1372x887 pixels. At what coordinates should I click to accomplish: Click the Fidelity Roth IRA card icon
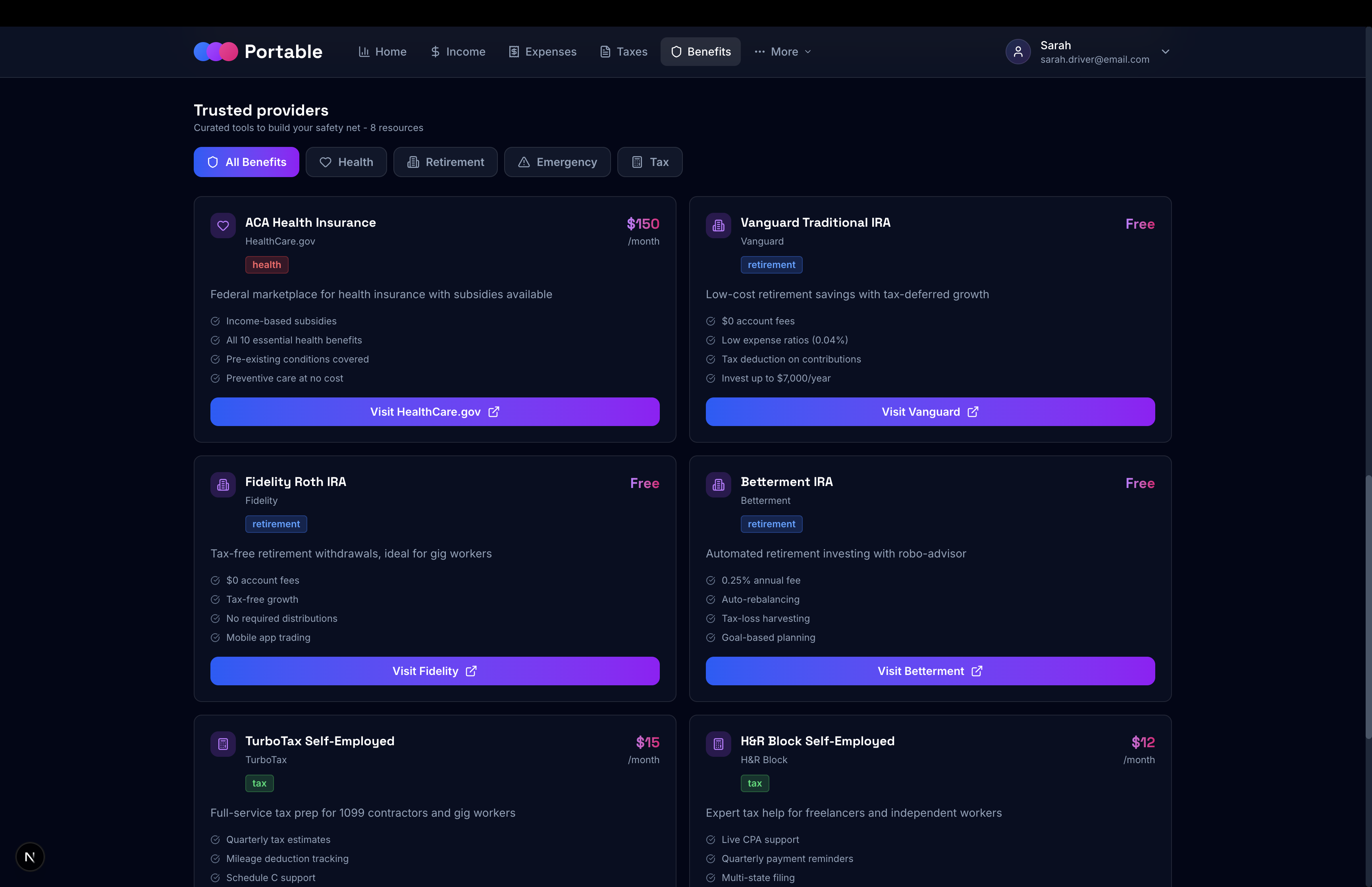(223, 485)
